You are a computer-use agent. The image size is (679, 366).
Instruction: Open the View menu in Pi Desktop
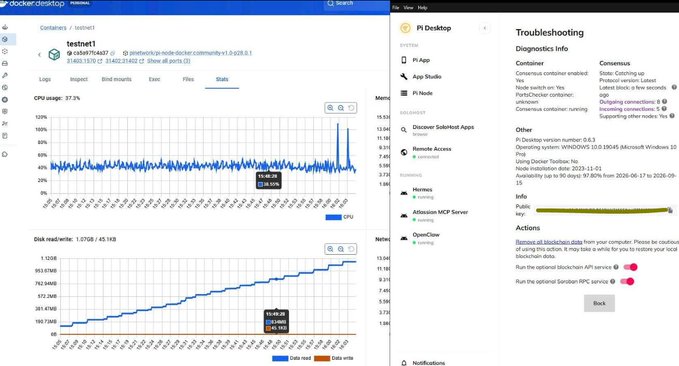pos(408,7)
